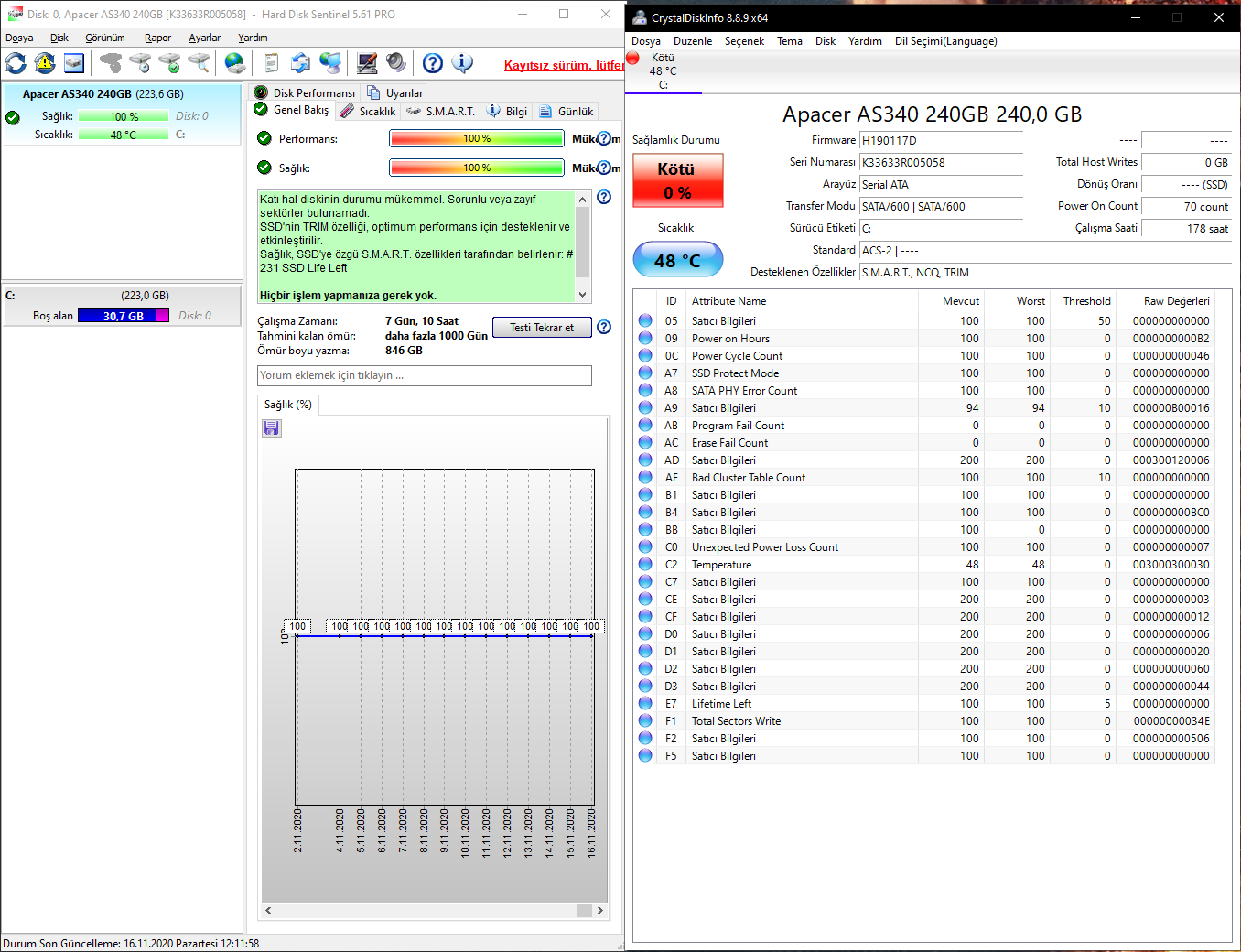Open Rapor menu in Hard Disk Sentinel
Image resolution: width=1241 pixels, height=952 pixels.
[157, 38]
